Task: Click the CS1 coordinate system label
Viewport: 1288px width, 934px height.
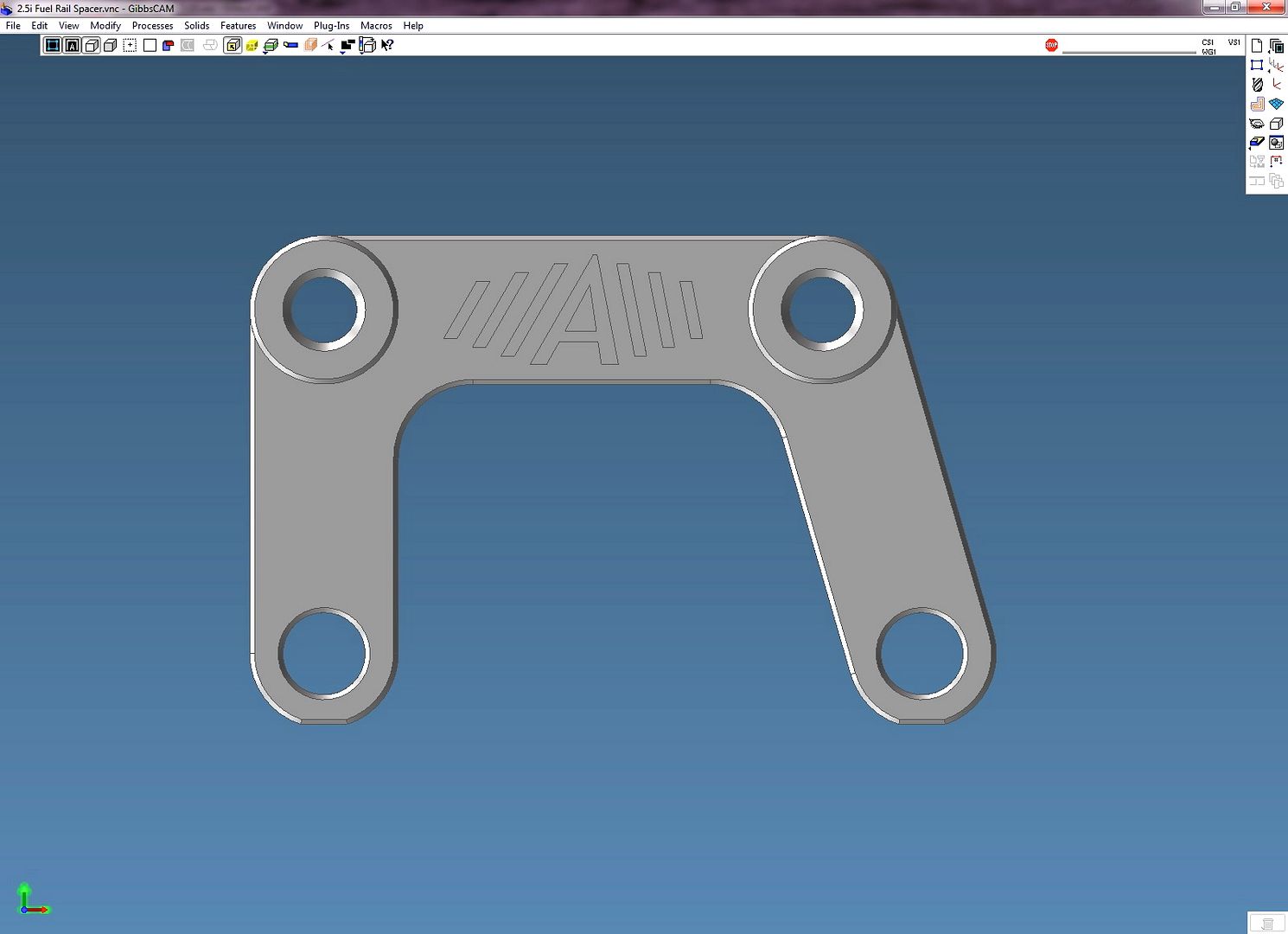Action: pyautogui.click(x=1208, y=42)
